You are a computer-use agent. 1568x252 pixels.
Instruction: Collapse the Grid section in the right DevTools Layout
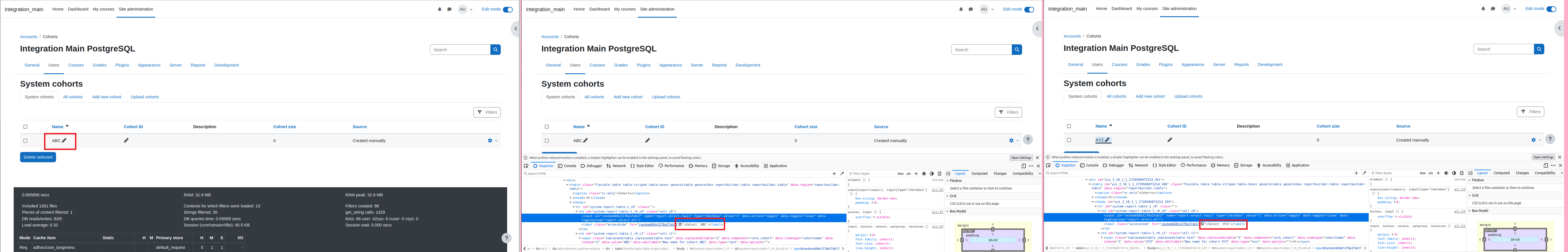point(1470,195)
